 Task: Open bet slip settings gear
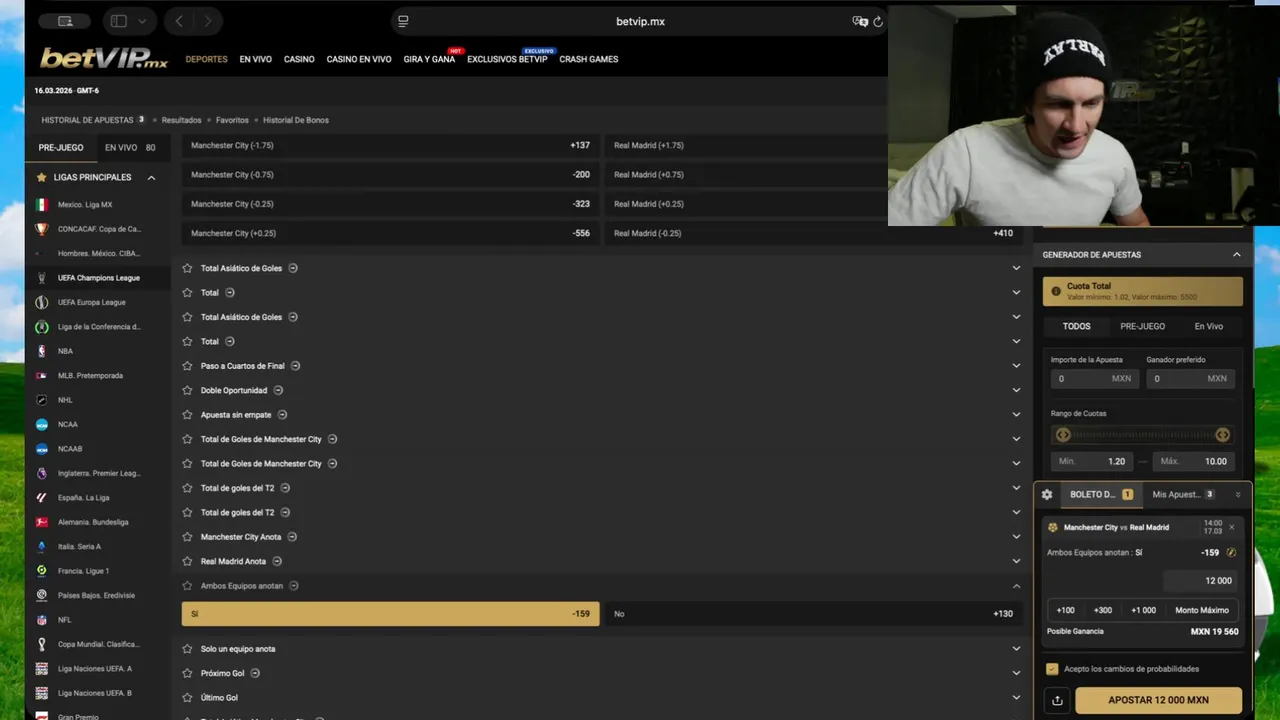click(x=1047, y=494)
